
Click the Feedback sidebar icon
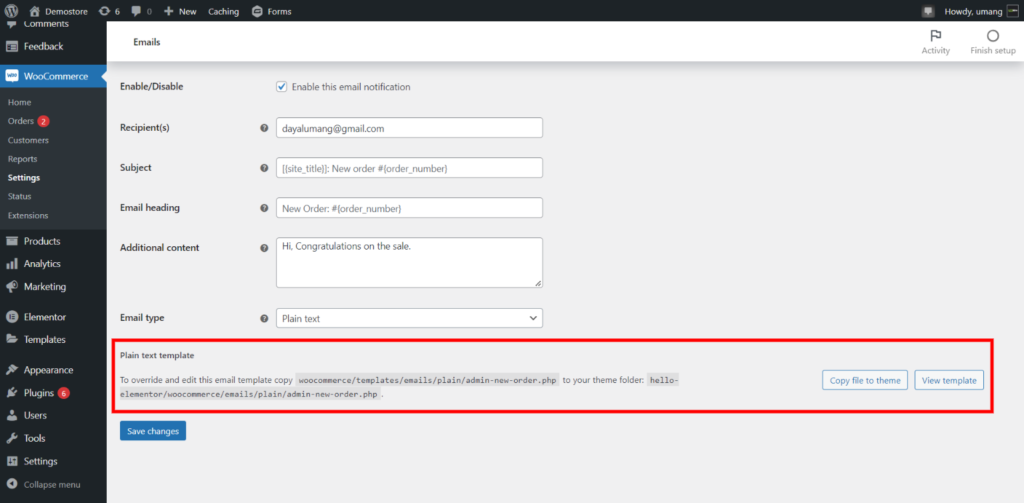(12, 46)
